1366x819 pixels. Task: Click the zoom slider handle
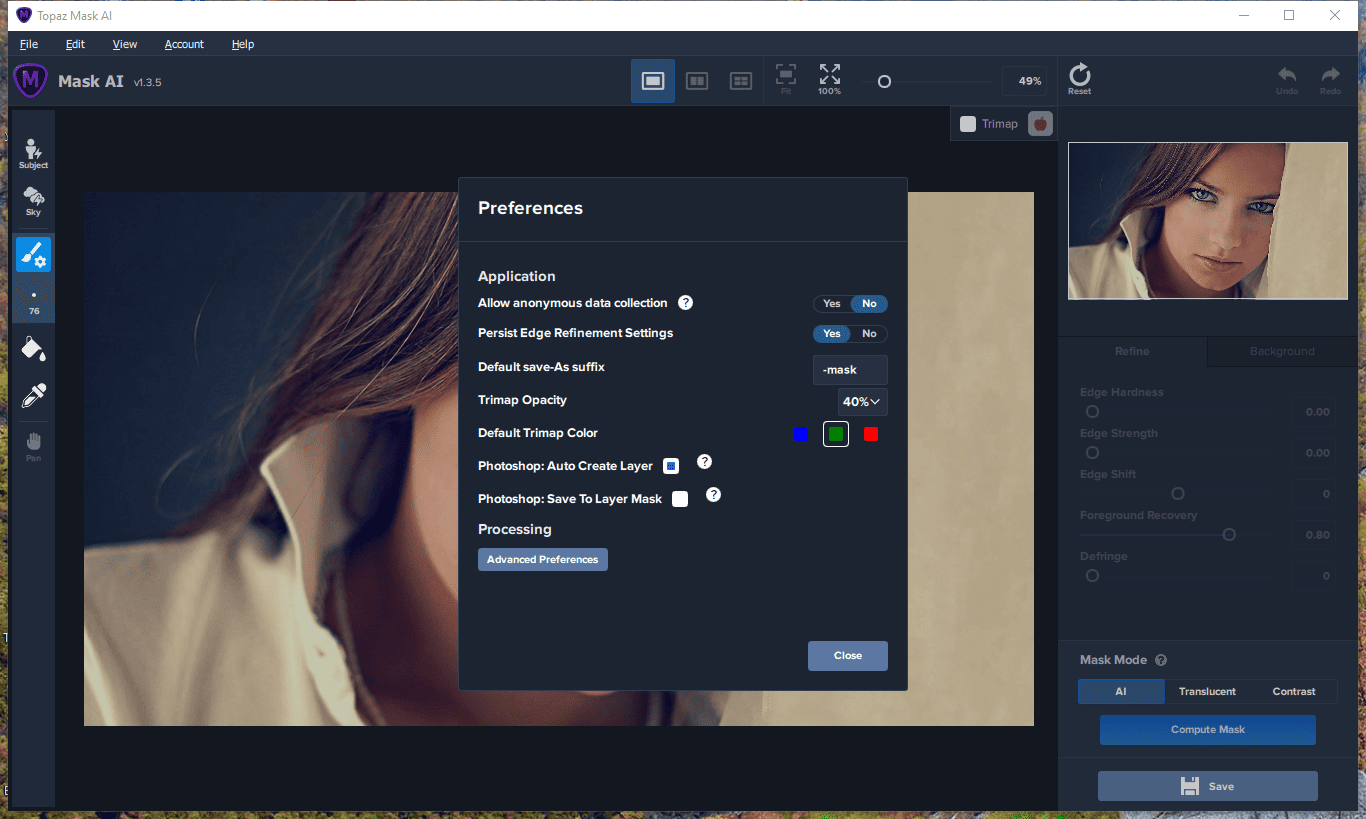click(884, 82)
